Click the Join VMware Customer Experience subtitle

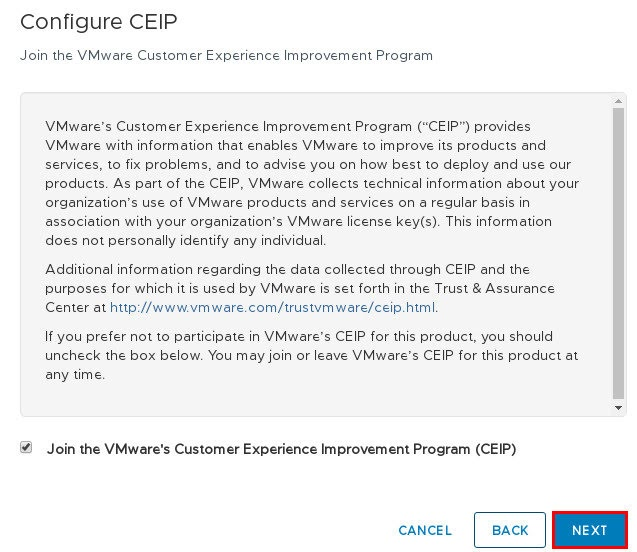coord(226,55)
